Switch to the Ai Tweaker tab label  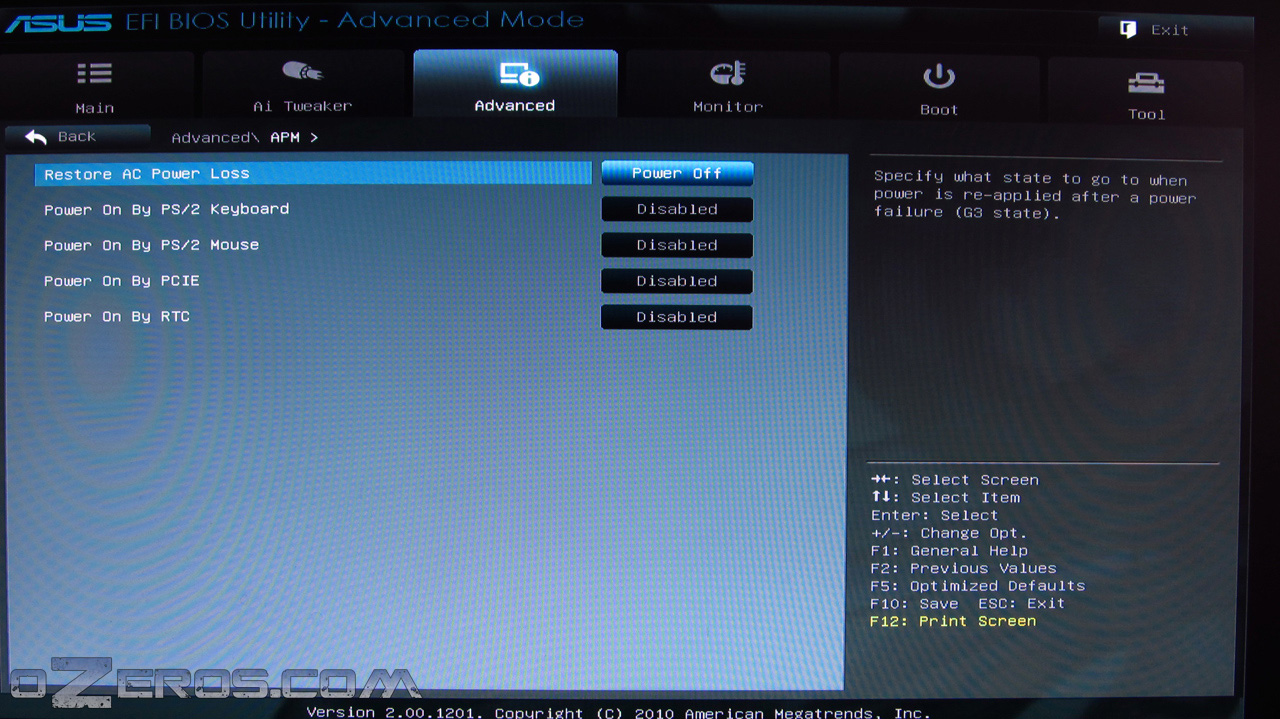point(302,106)
